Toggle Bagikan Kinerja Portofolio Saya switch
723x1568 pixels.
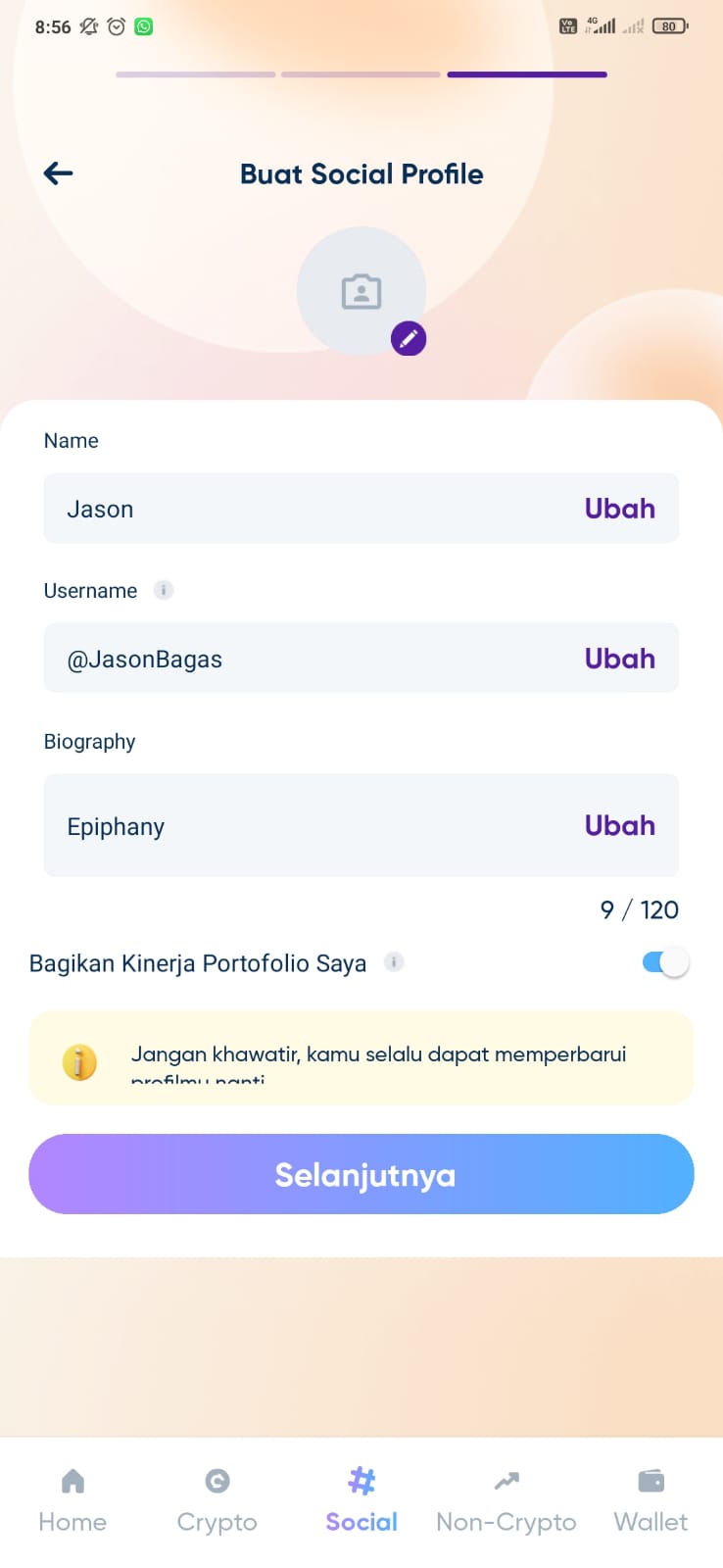666,962
